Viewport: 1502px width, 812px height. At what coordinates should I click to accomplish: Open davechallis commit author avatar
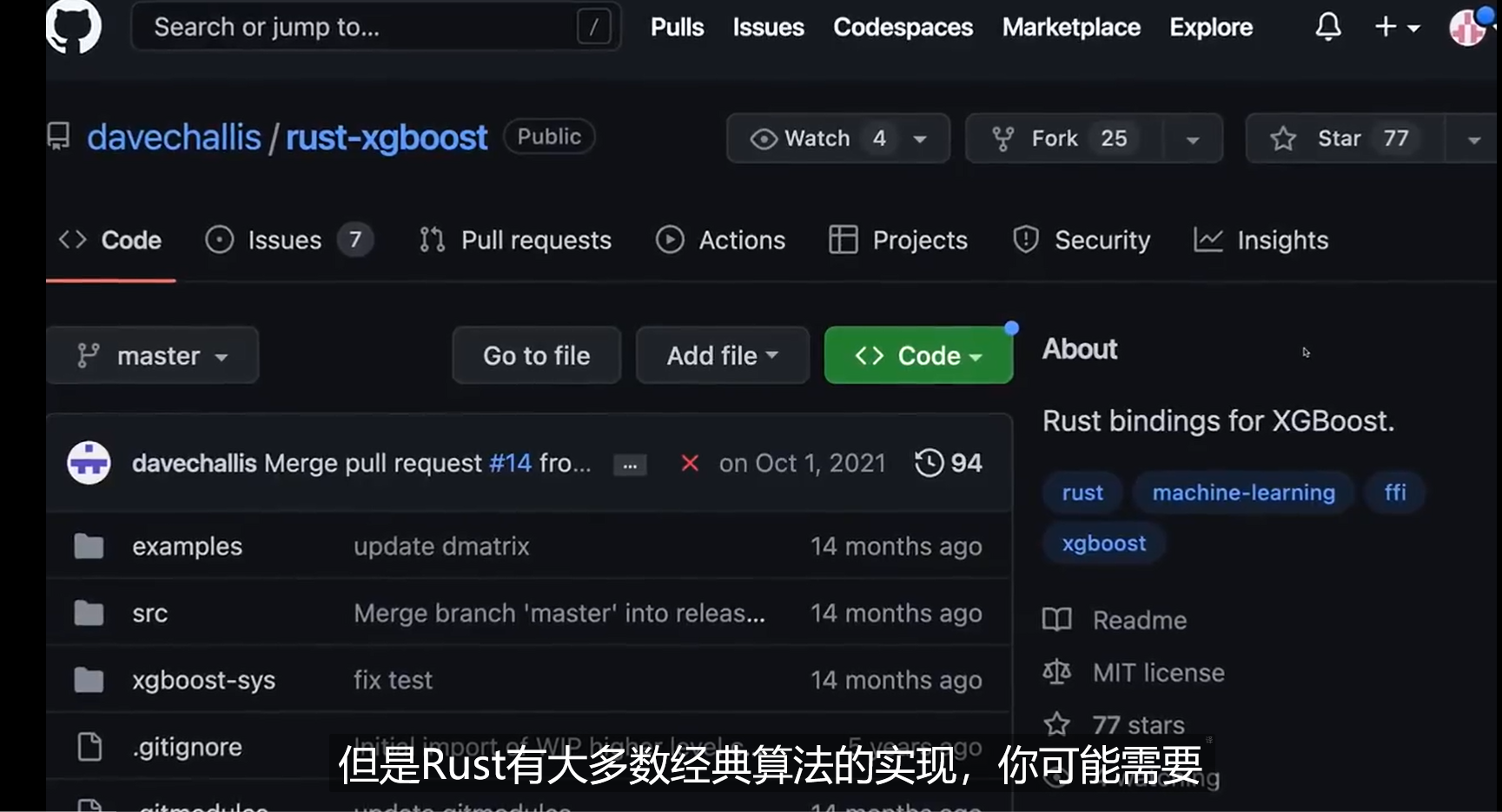tap(89, 463)
